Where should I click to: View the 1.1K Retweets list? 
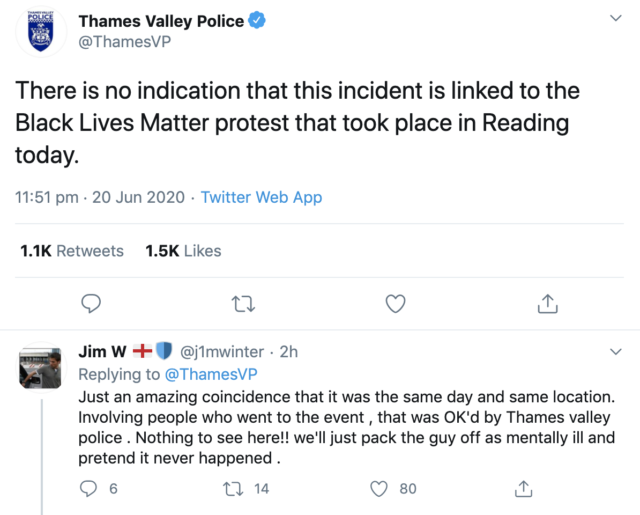coord(72,251)
